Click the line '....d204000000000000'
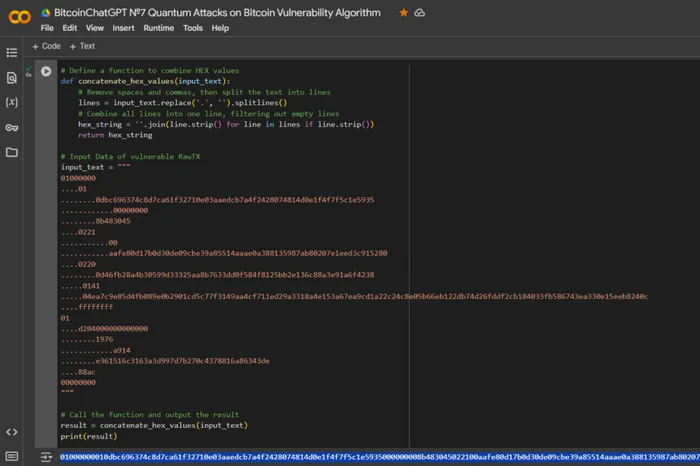The height and width of the screenshot is (466, 700). point(104,329)
